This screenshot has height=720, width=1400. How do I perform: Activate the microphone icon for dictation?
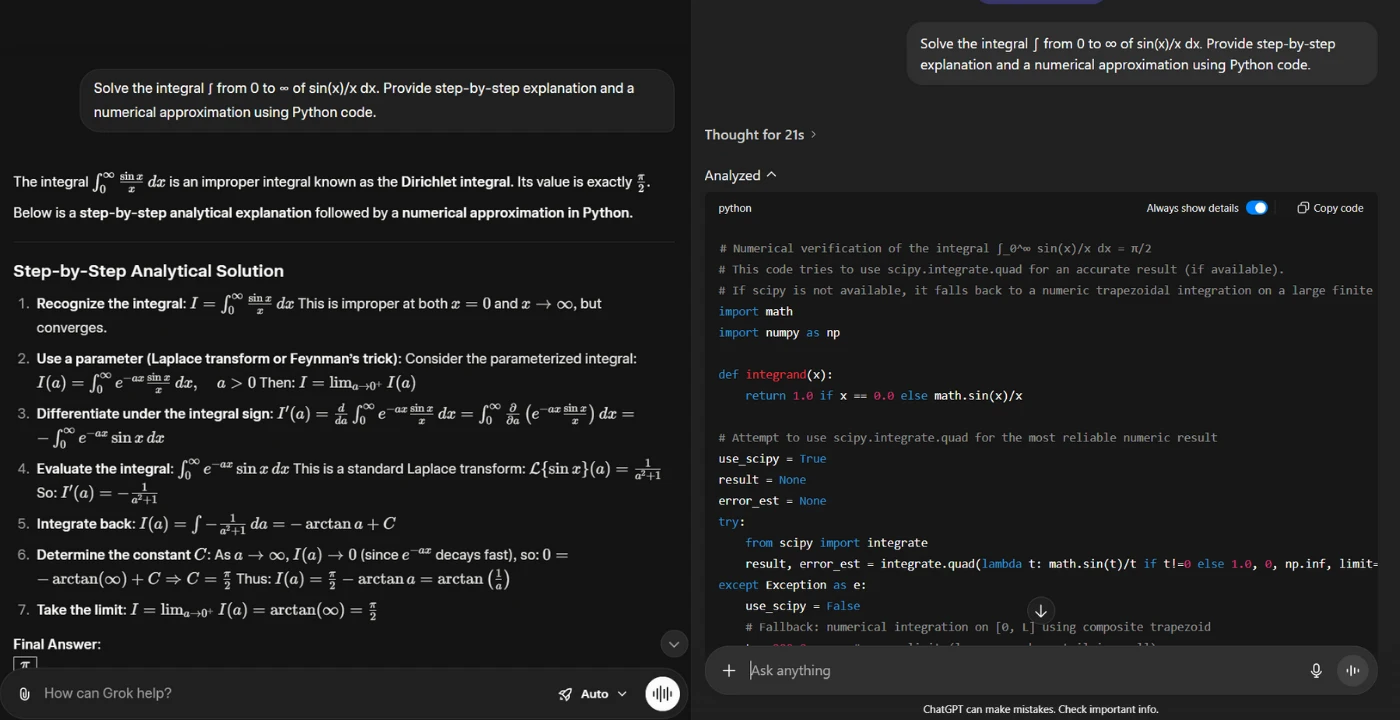[1316, 670]
